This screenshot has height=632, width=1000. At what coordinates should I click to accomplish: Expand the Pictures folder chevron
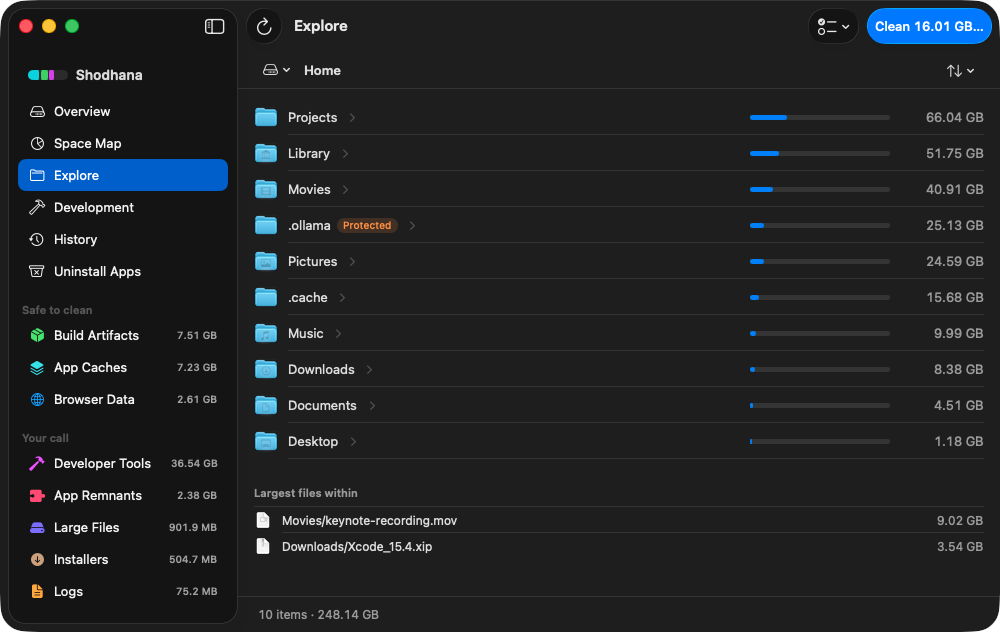[x=352, y=261]
